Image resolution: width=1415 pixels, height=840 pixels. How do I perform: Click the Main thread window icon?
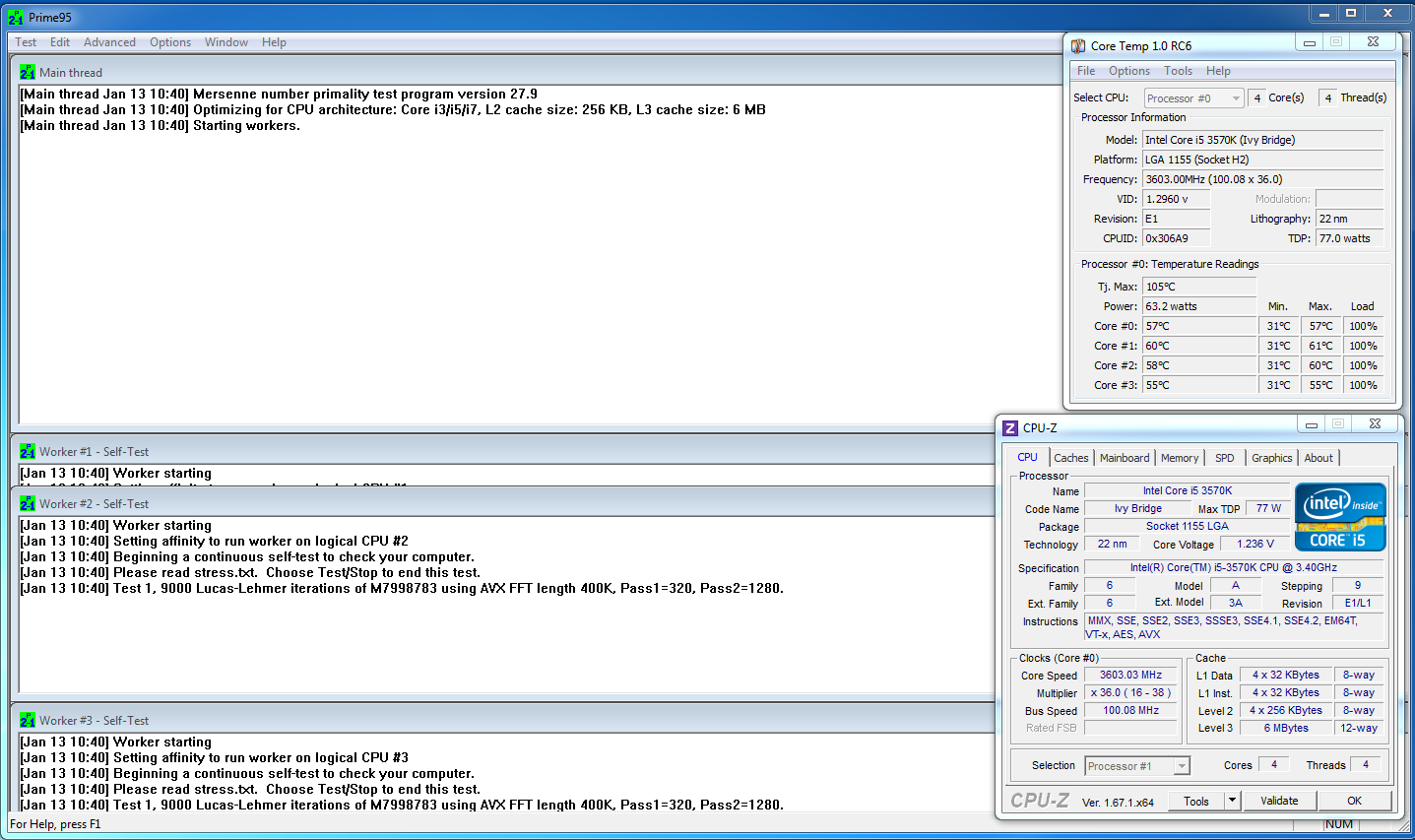point(28,72)
